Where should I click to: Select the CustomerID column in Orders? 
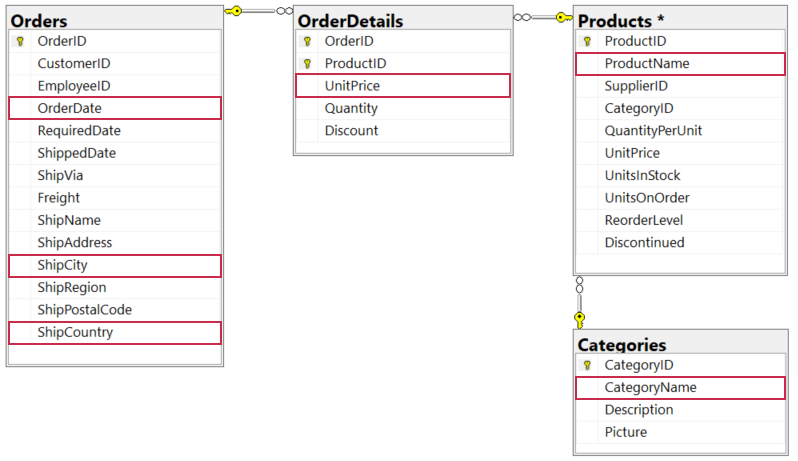[x=115, y=64]
